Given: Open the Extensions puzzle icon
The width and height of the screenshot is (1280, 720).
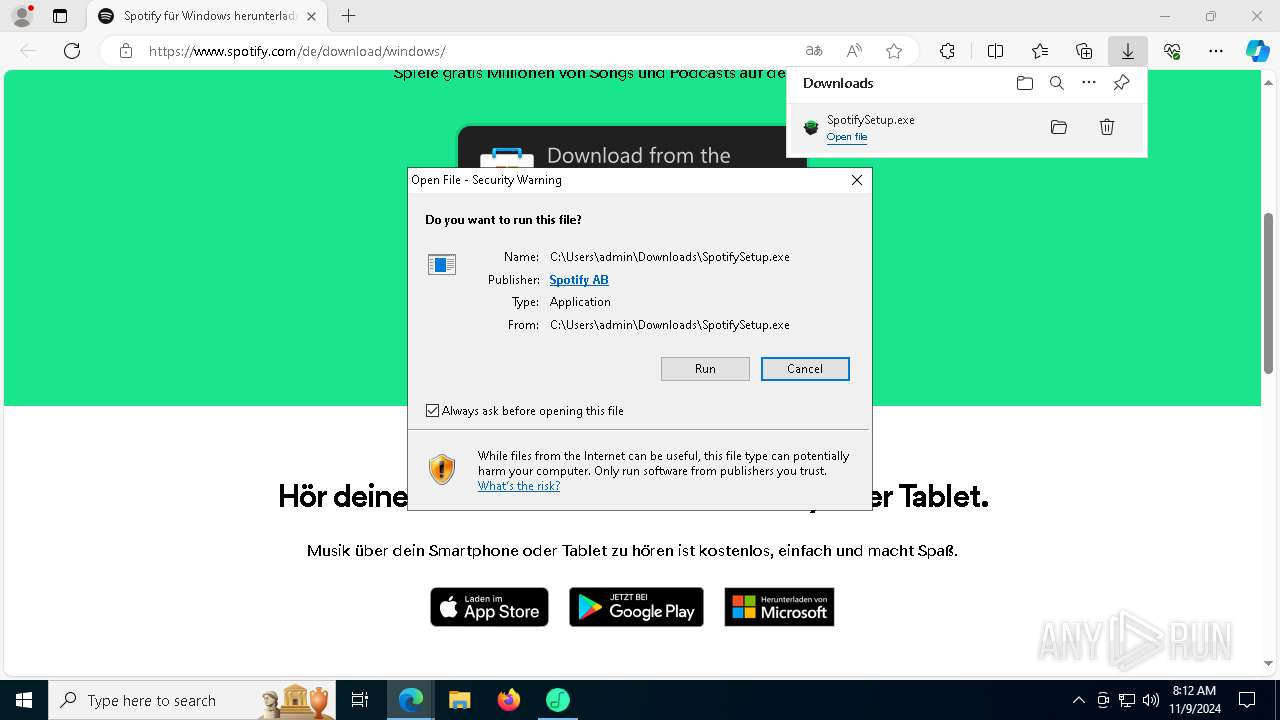Looking at the screenshot, I should 947,51.
